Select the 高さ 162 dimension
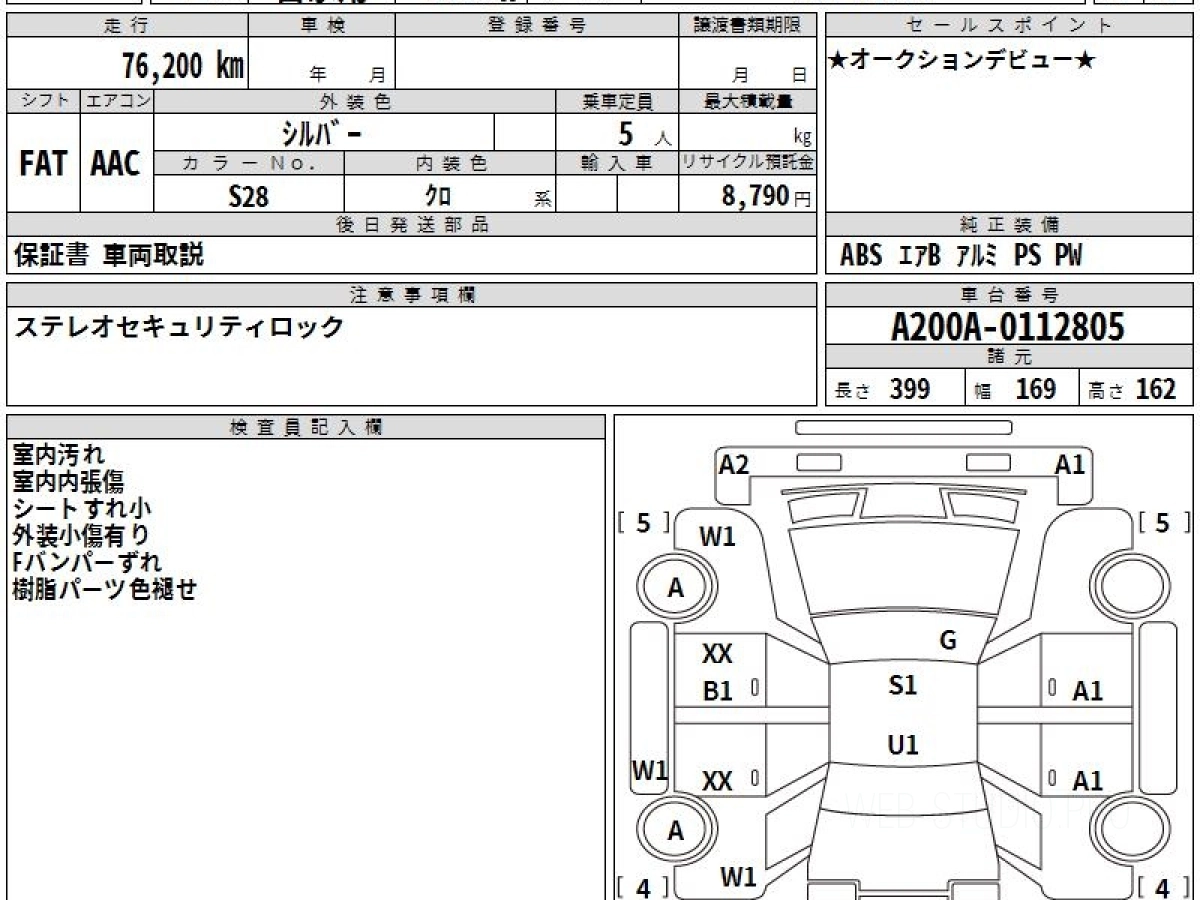 pyautogui.click(x=1133, y=389)
